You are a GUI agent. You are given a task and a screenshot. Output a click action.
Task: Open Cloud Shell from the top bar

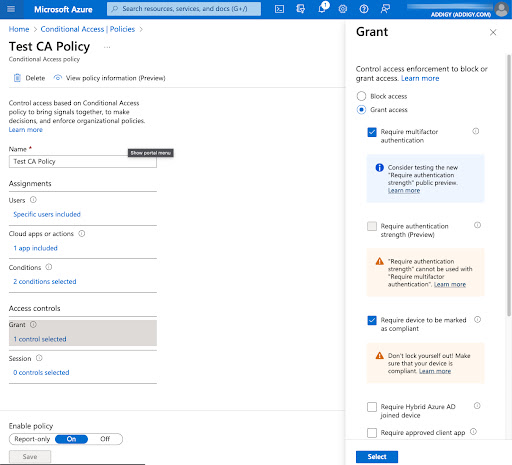click(x=279, y=9)
